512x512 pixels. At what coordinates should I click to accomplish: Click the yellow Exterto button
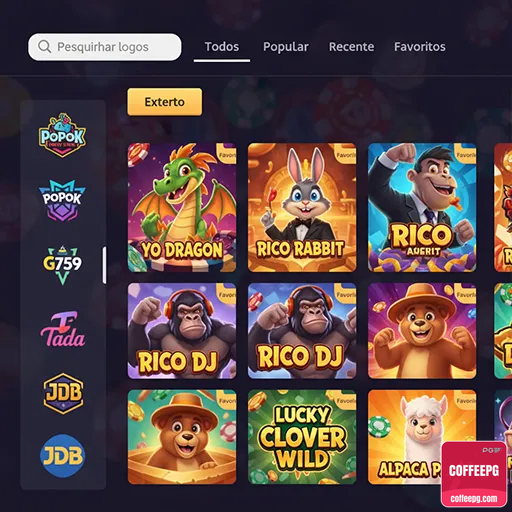165,102
